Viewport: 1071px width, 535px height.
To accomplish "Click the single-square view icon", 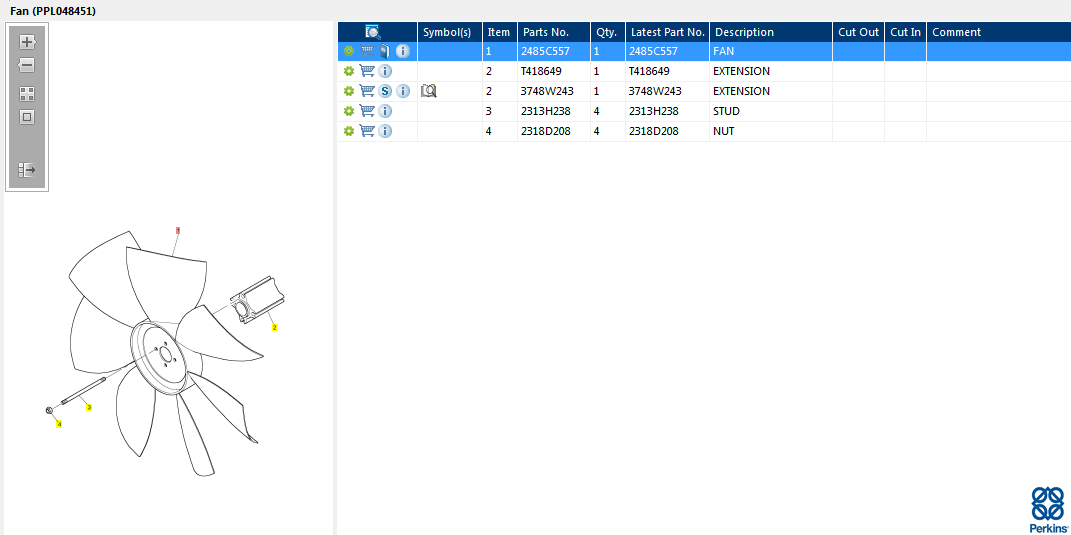I will (27, 117).
